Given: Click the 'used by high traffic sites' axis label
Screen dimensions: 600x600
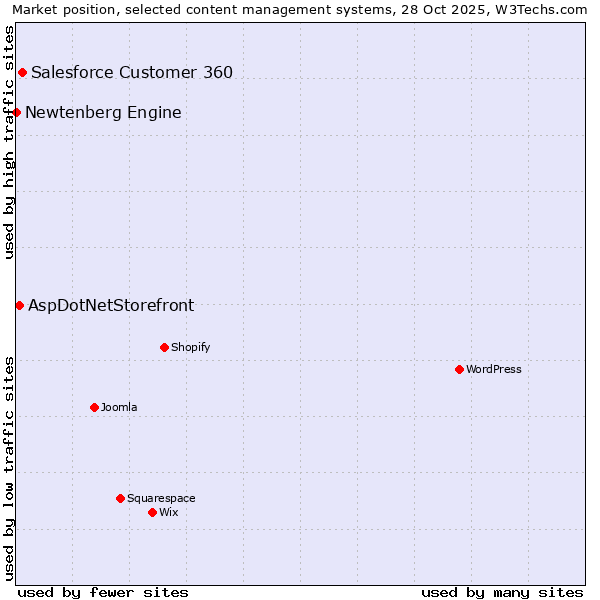Looking at the screenshot, I should 9,142.
